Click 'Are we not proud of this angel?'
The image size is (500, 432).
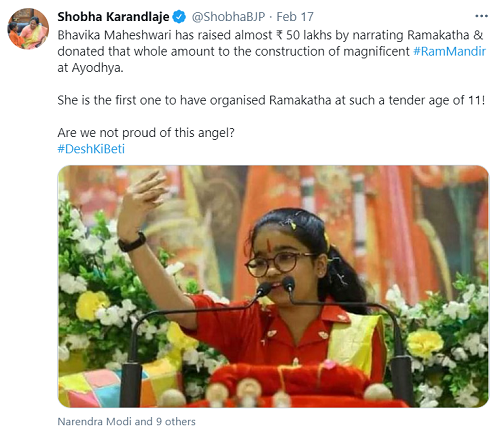pyautogui.click(x=146, y=133)
